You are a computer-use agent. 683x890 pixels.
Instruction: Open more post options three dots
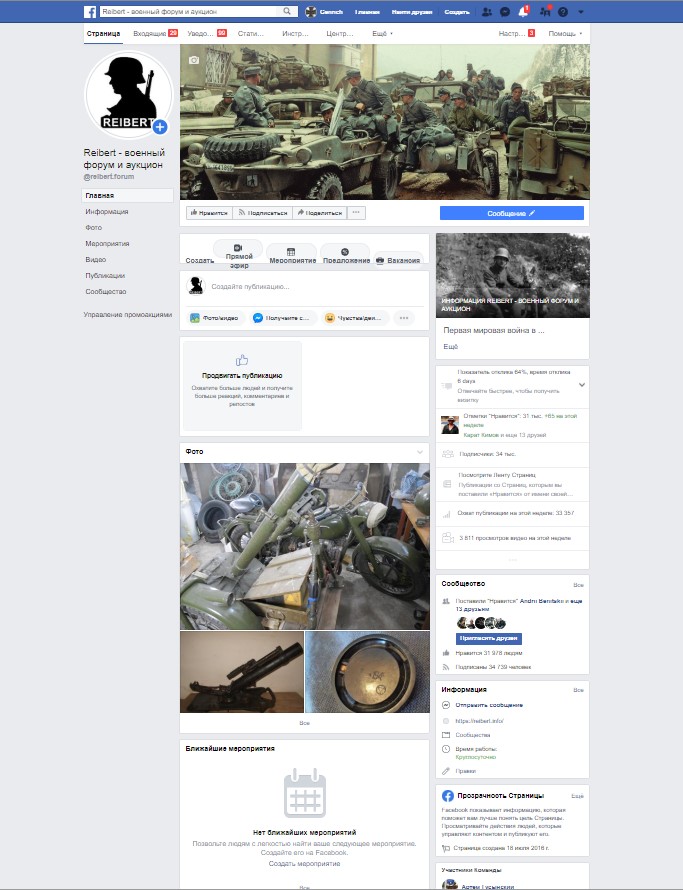click(404, 318)
